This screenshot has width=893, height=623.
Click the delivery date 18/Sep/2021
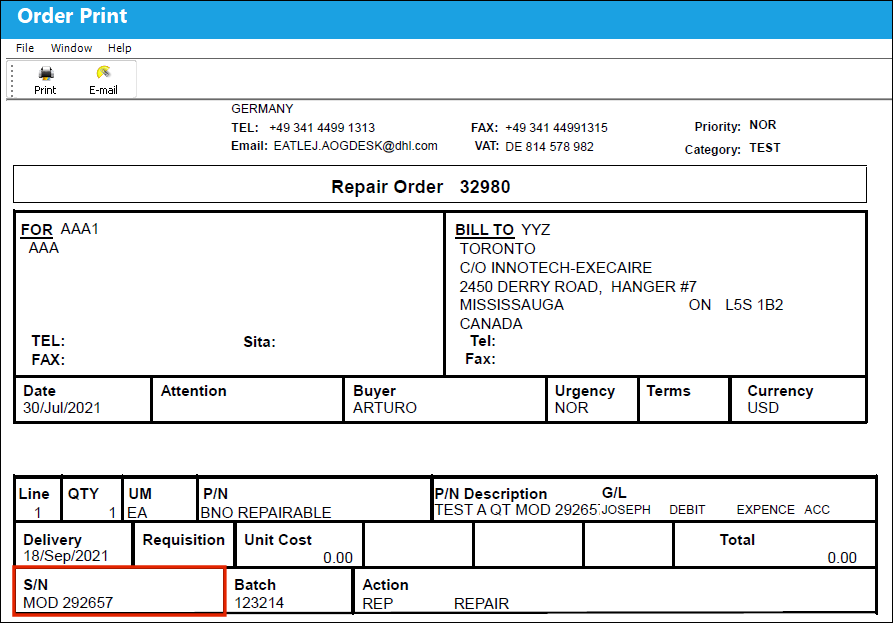click(x=65, y=556)
